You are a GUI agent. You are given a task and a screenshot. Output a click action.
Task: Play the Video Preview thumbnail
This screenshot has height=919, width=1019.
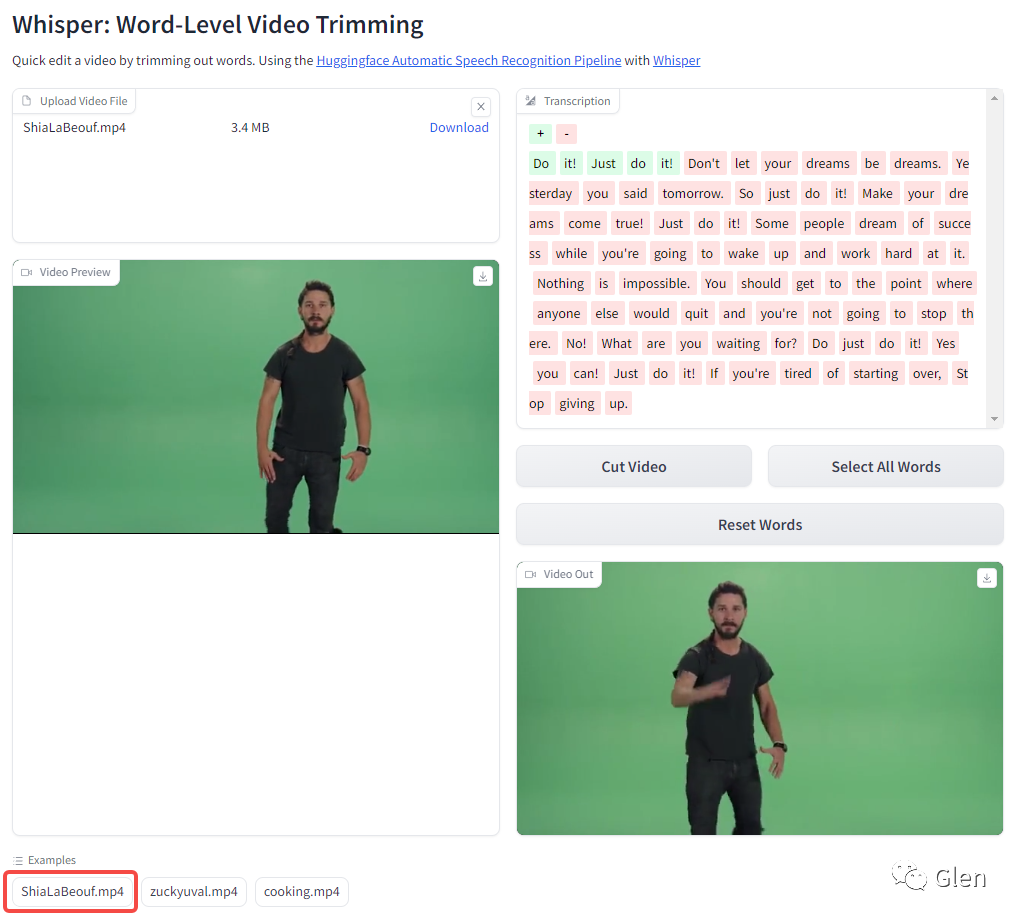coord(256,397)
